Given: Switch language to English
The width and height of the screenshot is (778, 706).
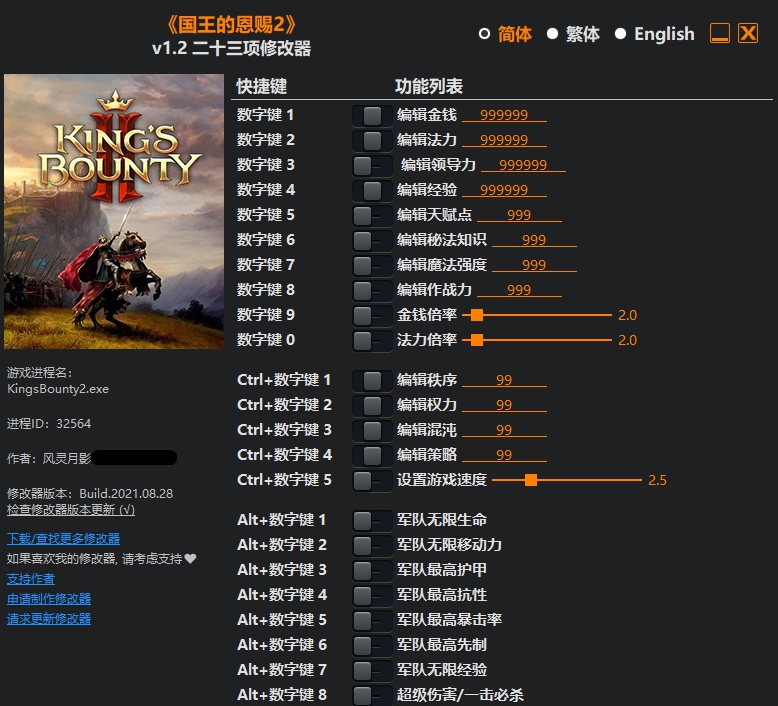Looking at the screenshot, I should coord(620,34).
